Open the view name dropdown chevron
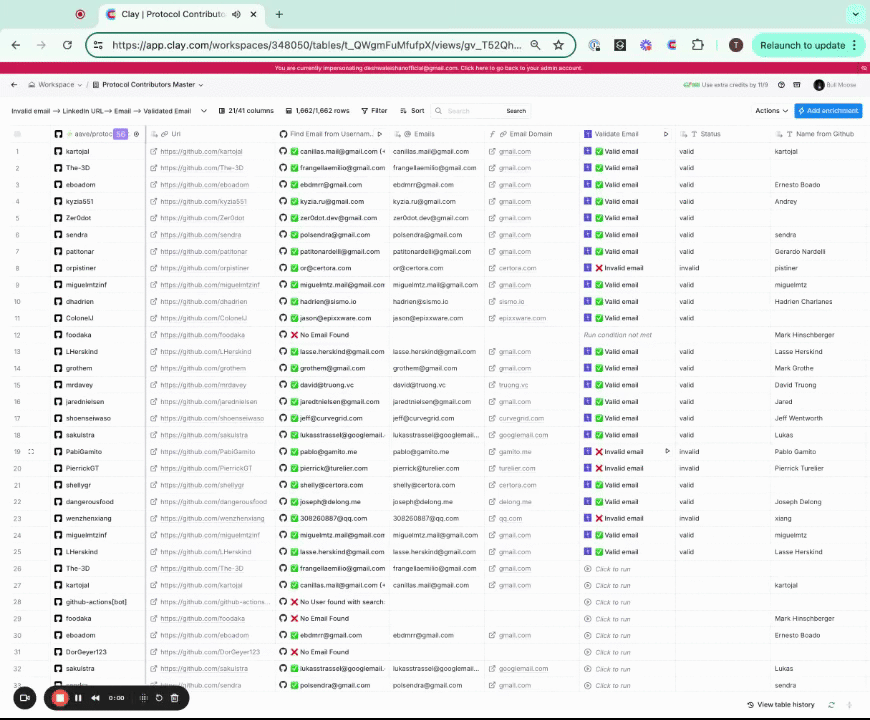Image resolution: width=870 pixels, height=720 pixels. pos(204,111)
